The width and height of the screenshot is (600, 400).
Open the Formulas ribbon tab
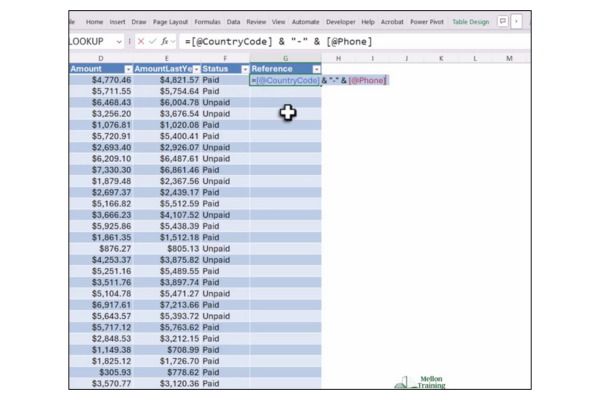[x=207, y=21]
